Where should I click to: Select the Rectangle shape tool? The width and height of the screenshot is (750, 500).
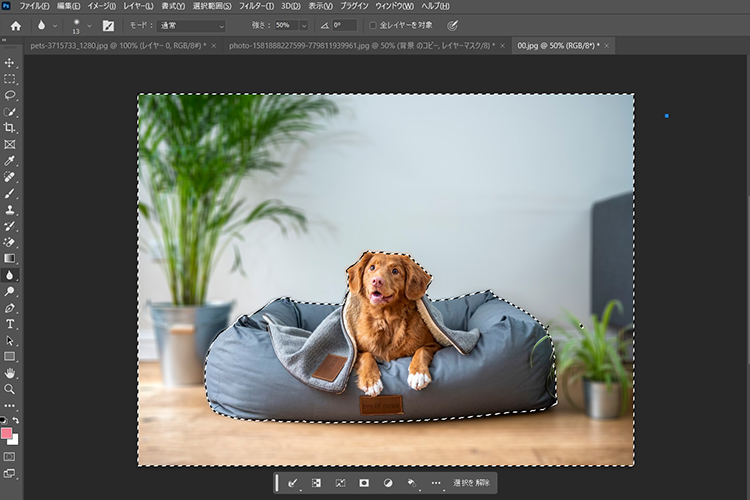coord(10,356)
